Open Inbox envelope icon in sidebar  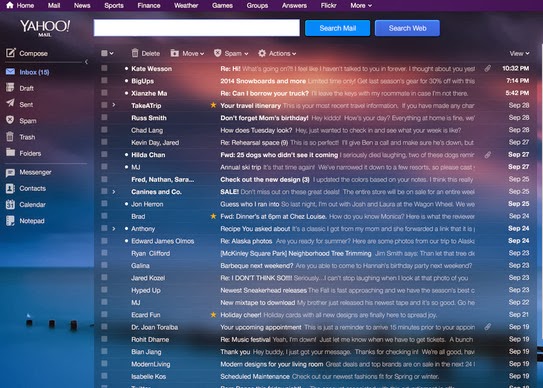[10, 71]
